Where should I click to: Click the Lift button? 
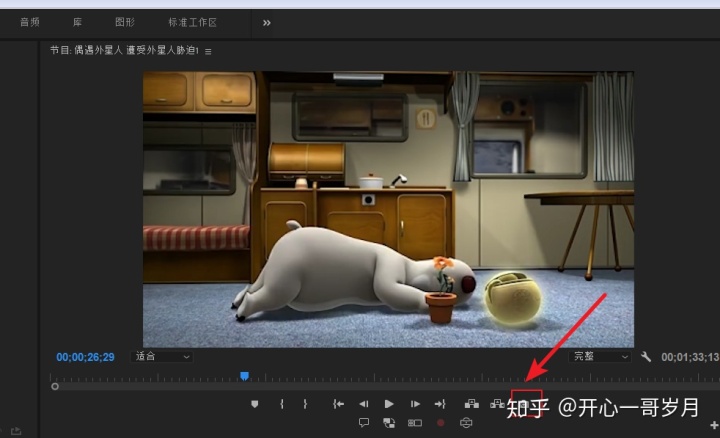coord(472,404)
